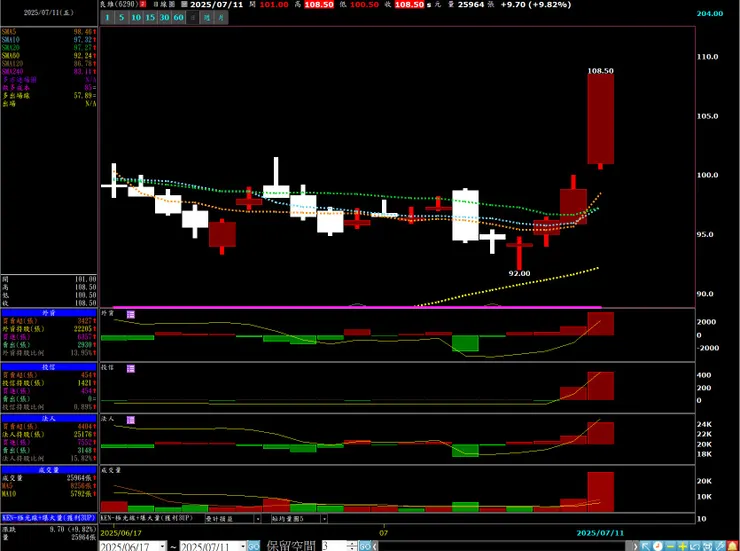740x551 pixels.
Task: Click the 07 month marker on the axis
Action: (x=384, y=533)
